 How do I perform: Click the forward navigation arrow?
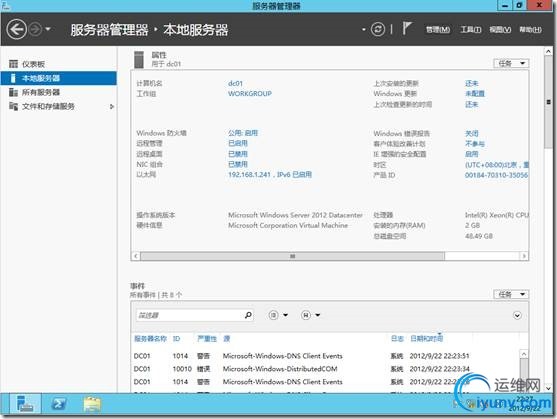click(x=35, y=29)
